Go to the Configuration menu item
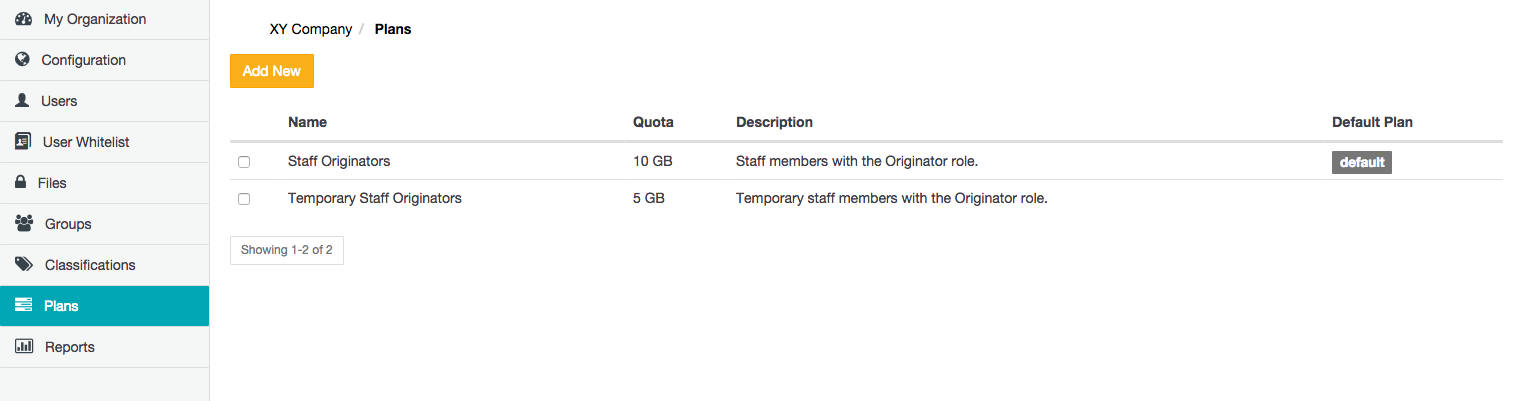The image size is (1538, 401). 83,60
